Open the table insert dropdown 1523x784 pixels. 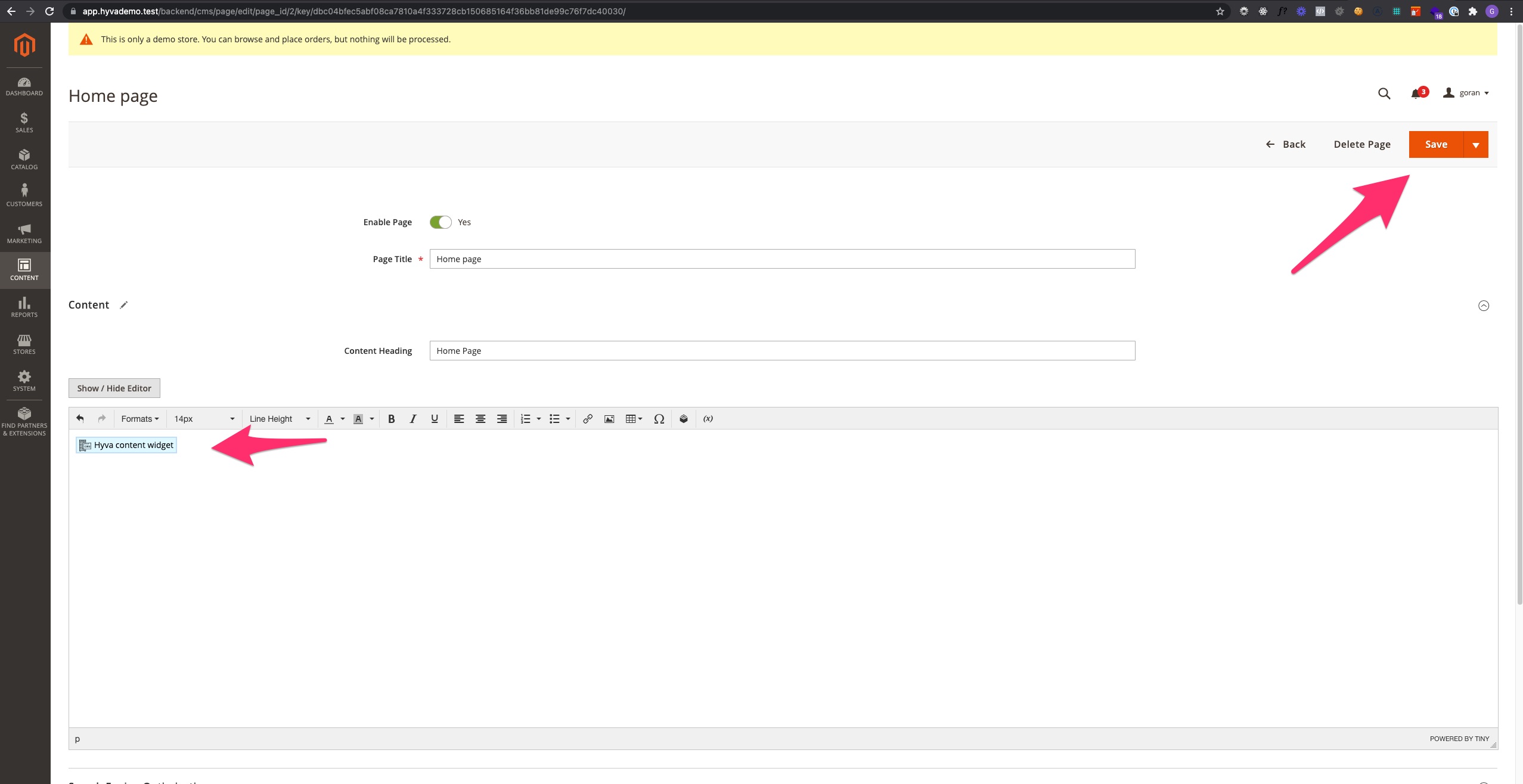tap(634, 419)
